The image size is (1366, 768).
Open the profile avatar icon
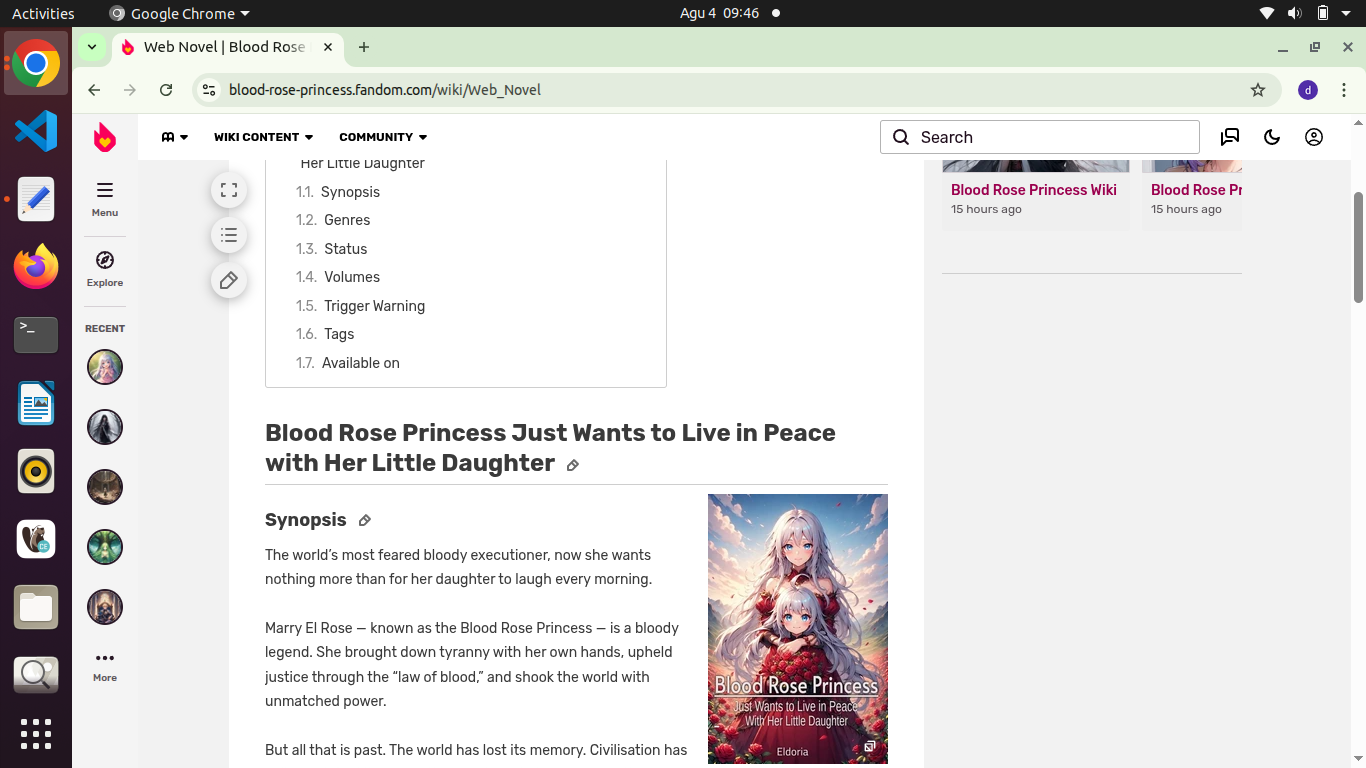tap(1313, 137)
